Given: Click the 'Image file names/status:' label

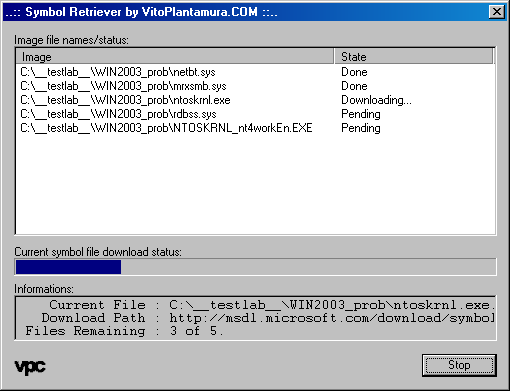Looking at the screenshot, I should [71, 40].
